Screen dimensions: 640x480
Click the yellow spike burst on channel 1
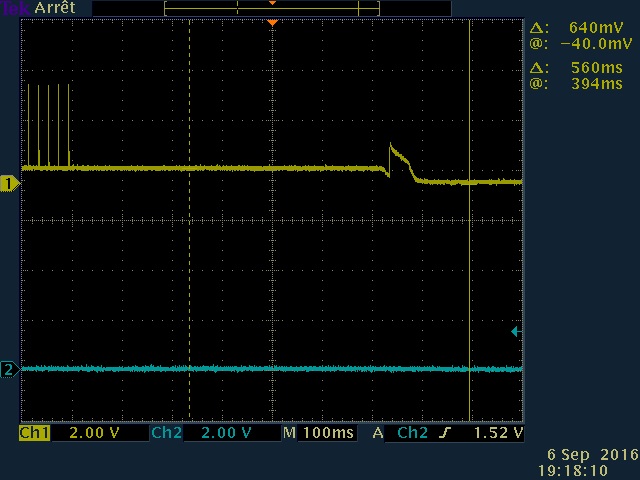coord(49,126)
